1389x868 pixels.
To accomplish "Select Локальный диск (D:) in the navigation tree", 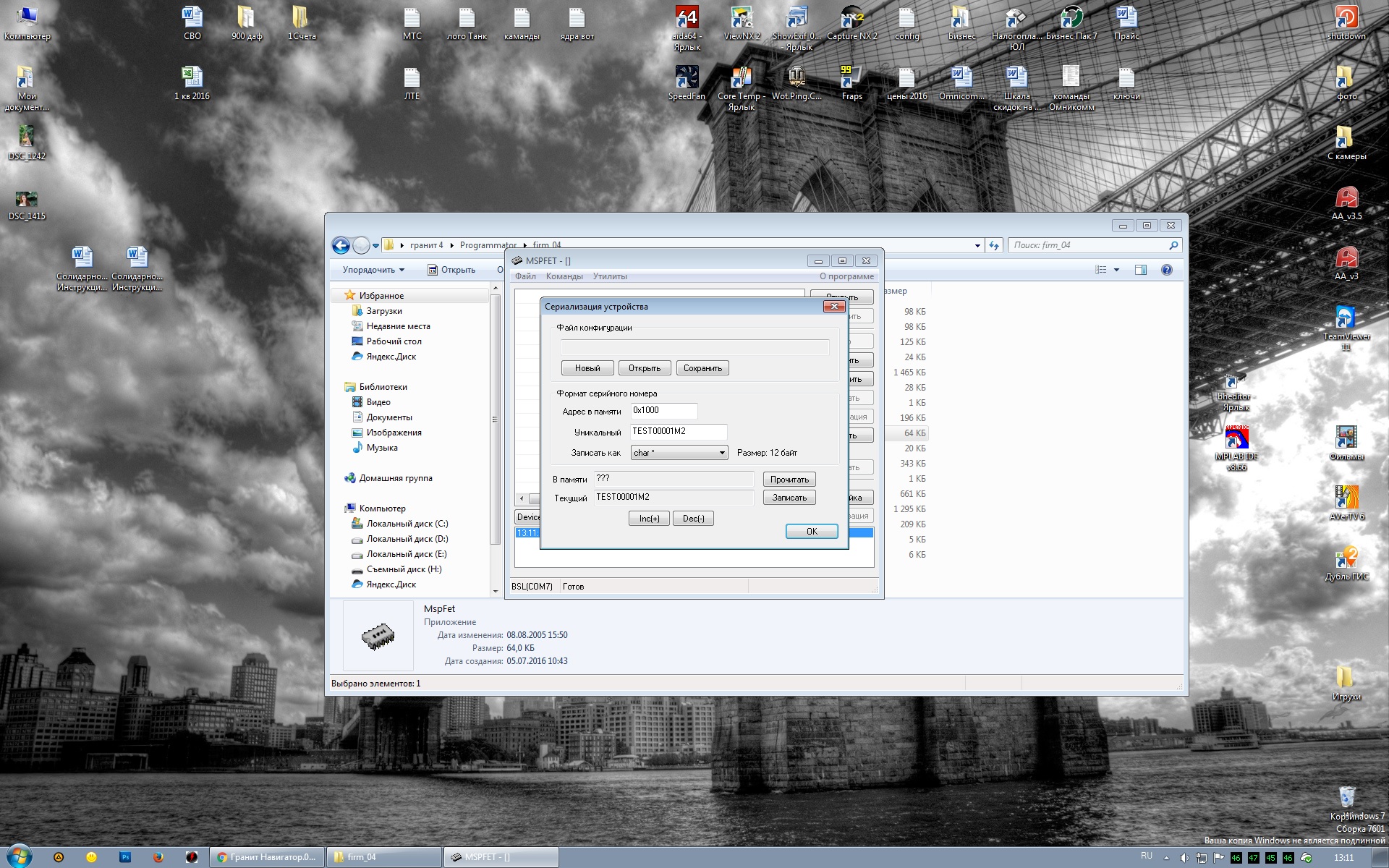I will tap(407, 539).
